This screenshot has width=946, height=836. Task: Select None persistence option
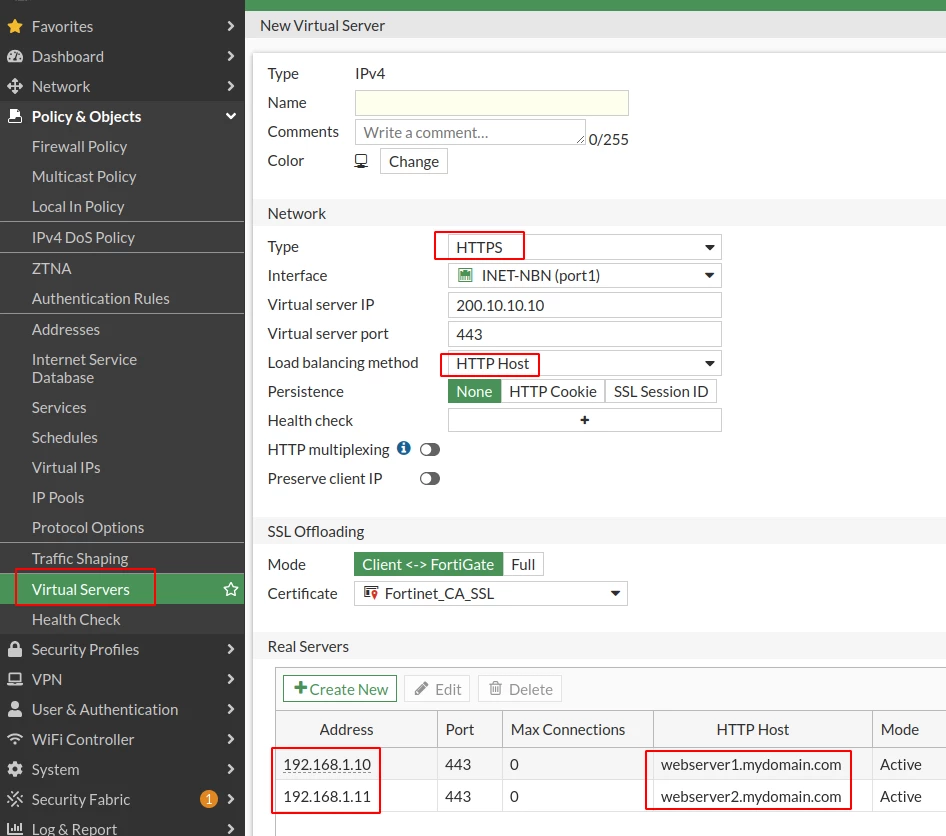tap(474, 391)
